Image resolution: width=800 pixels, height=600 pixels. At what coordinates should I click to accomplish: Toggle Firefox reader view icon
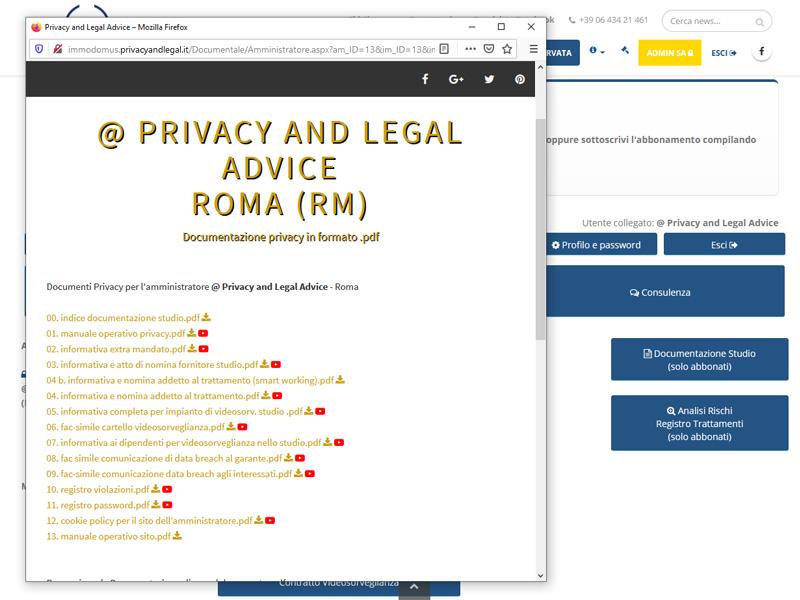tap(444, 49)
